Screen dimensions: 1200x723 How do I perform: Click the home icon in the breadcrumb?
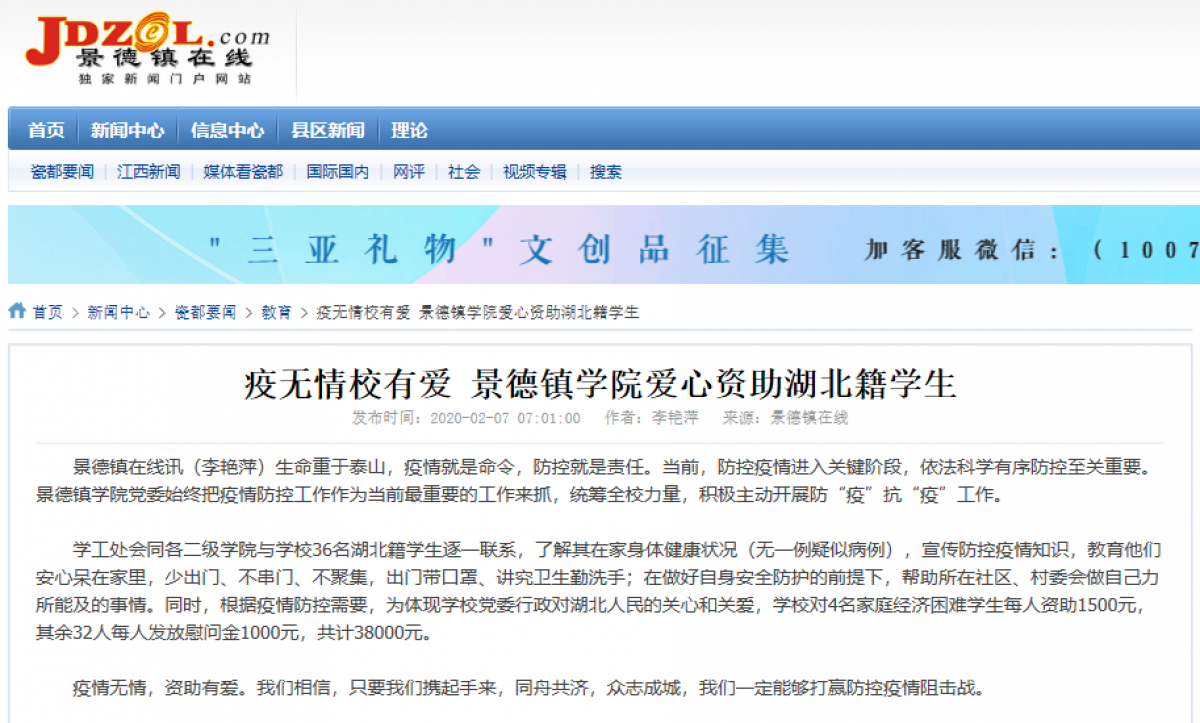click(17, 311)
